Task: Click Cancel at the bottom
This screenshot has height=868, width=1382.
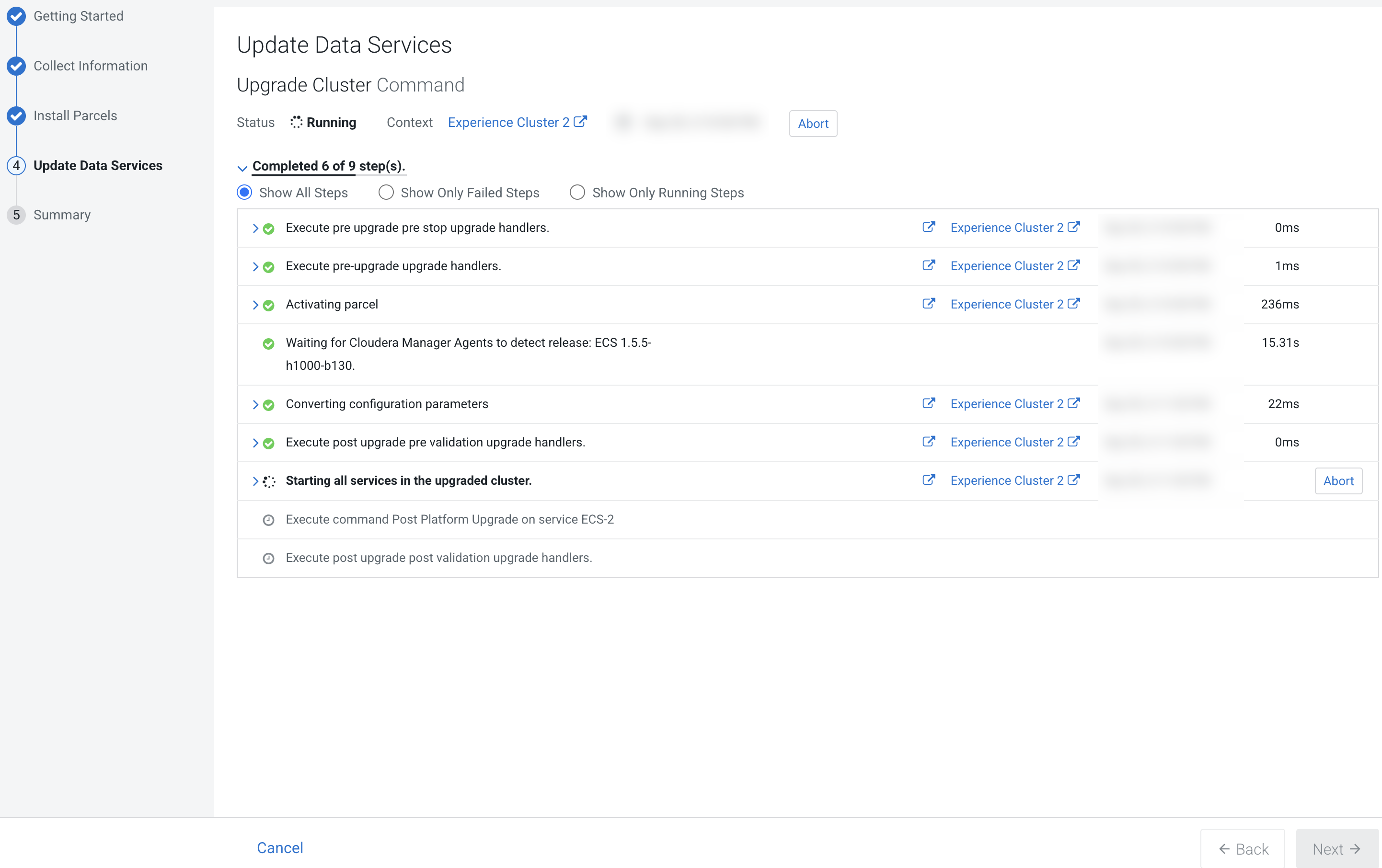Action: [x=279, y=847]
